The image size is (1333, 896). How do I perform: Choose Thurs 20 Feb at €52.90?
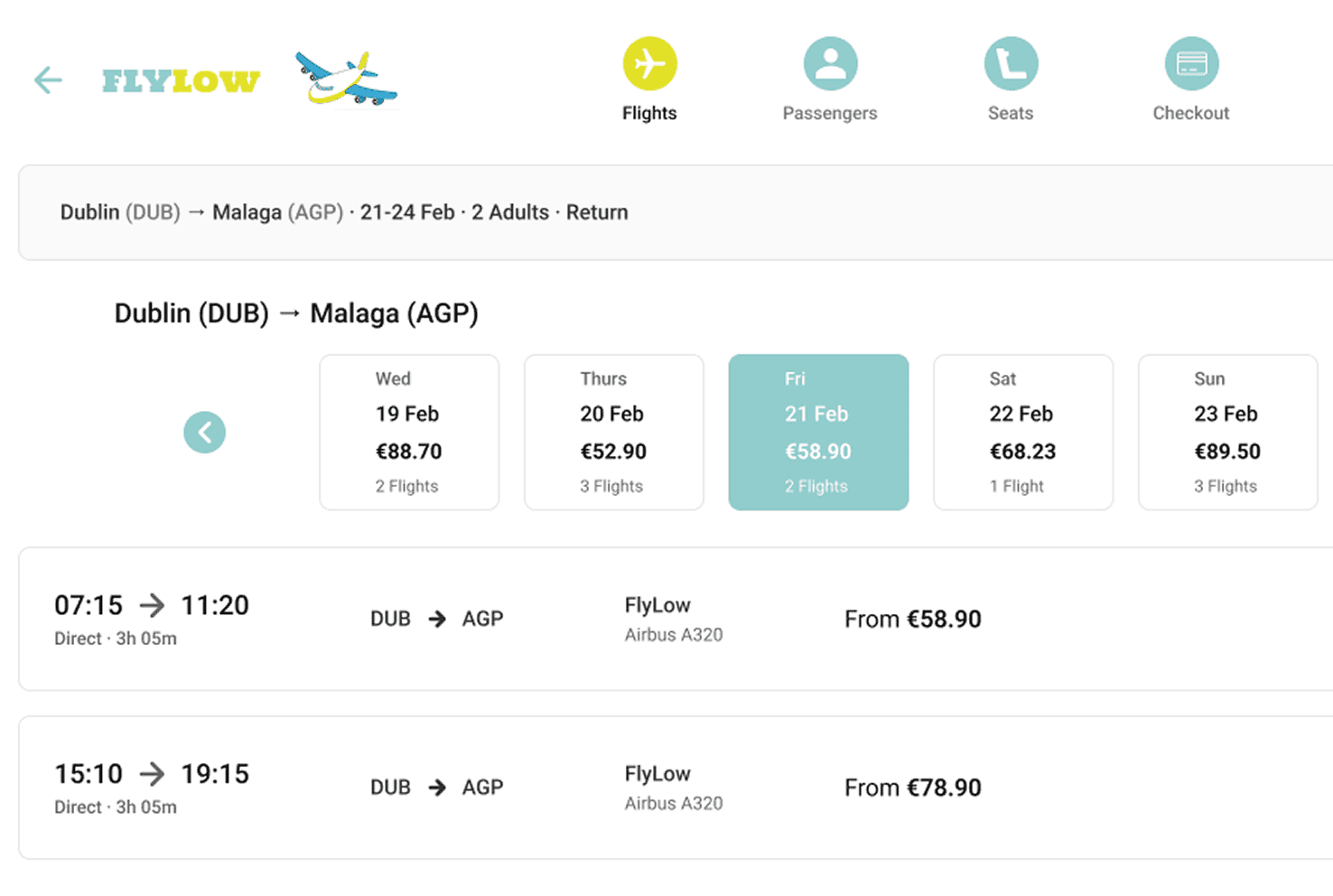pos(613,433)
